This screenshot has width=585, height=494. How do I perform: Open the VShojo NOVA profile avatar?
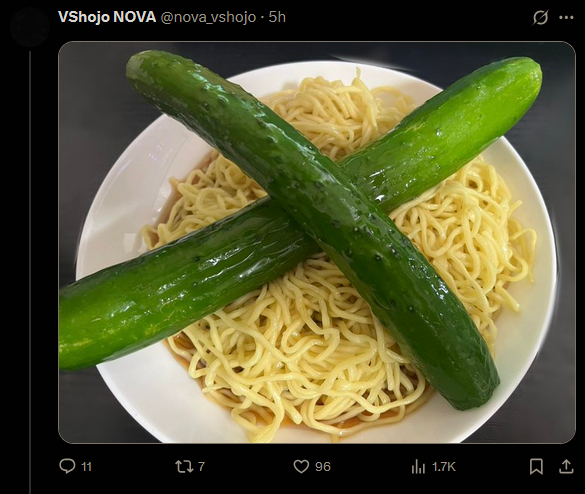coord(30,27)
